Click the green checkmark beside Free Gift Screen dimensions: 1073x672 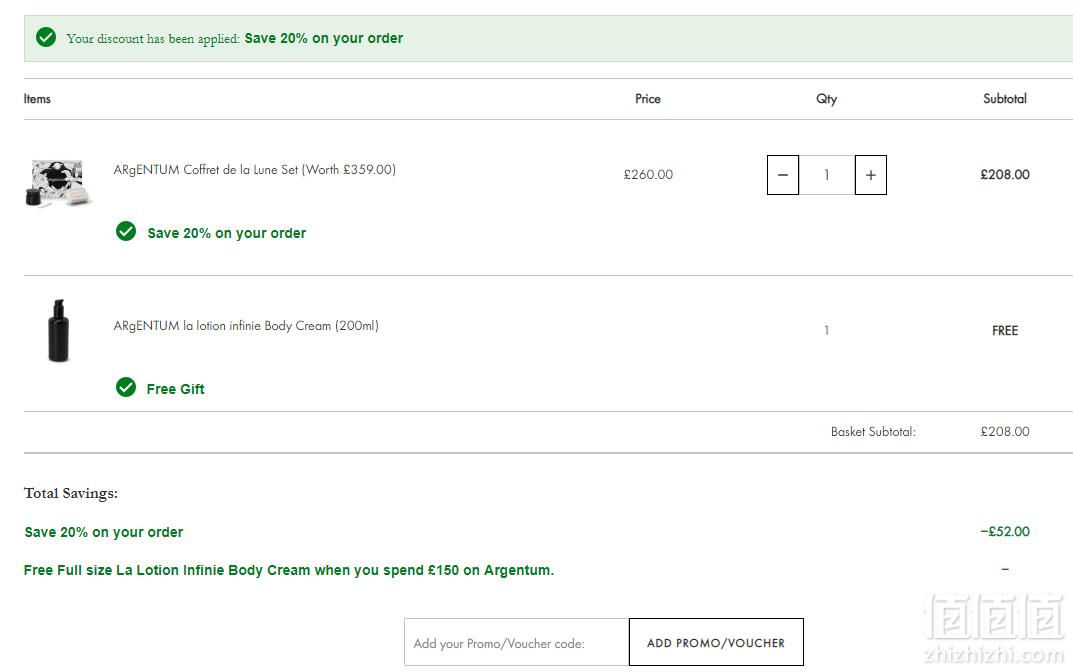(x=126, y=387)
